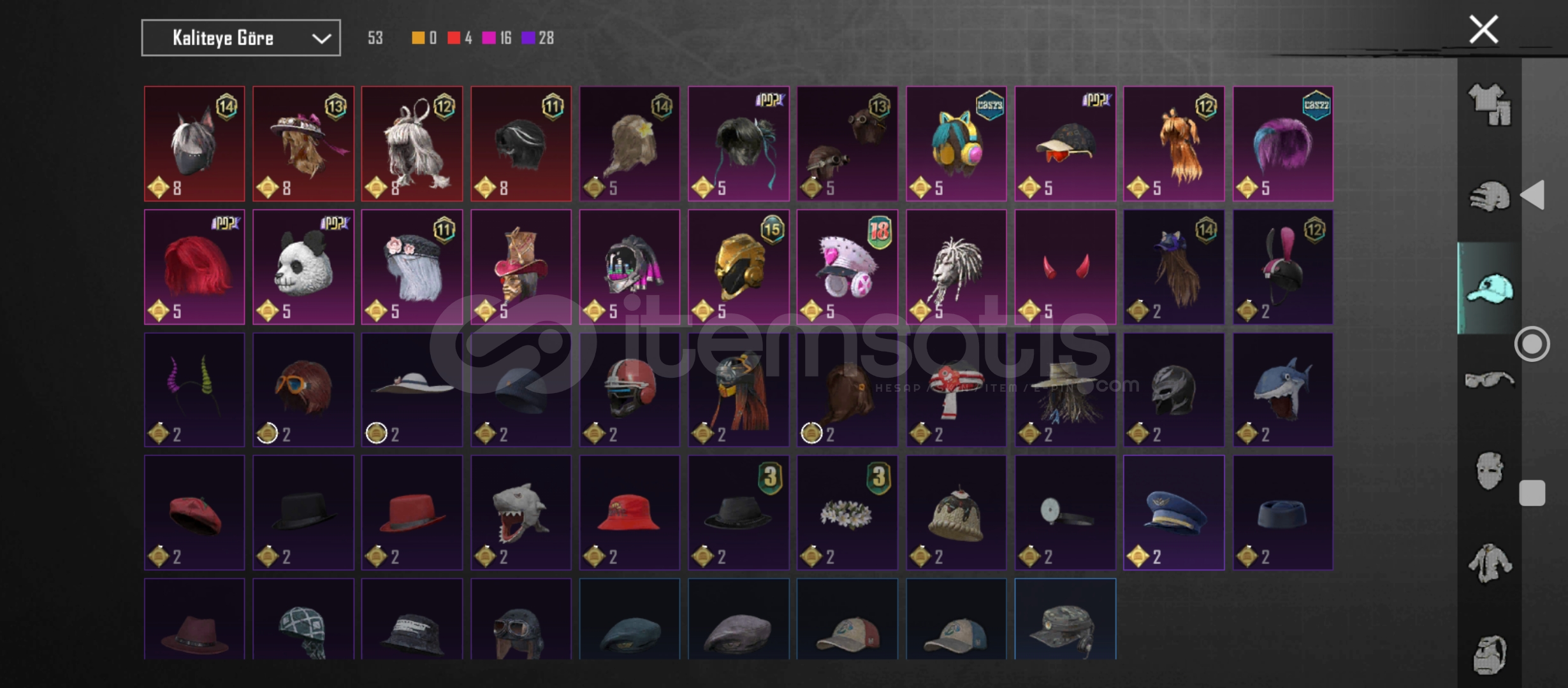
Task: Open the Kaliteye Göre sort dropdown
Action: tap(241, 38)
